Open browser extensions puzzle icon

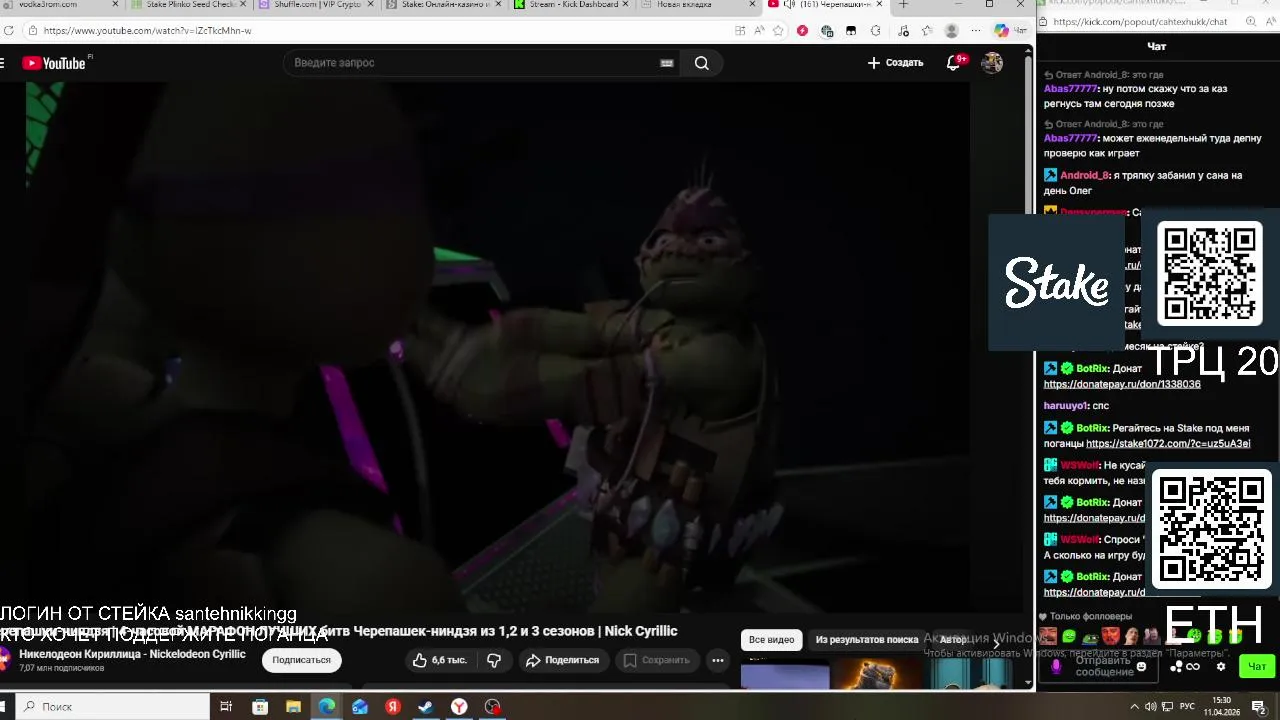[x=877, y=31]
